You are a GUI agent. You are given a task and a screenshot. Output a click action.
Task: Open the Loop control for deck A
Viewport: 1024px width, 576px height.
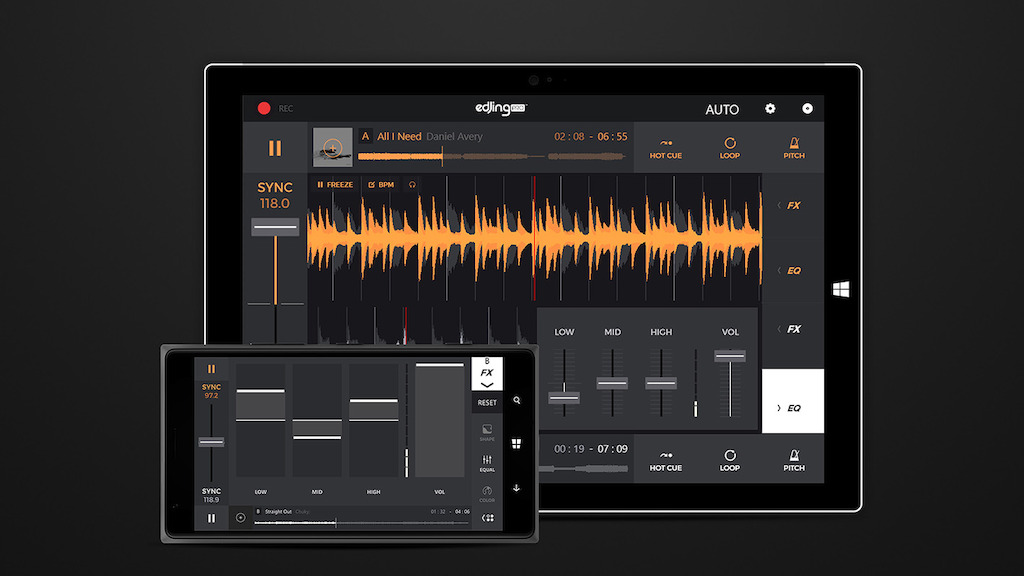729,149
